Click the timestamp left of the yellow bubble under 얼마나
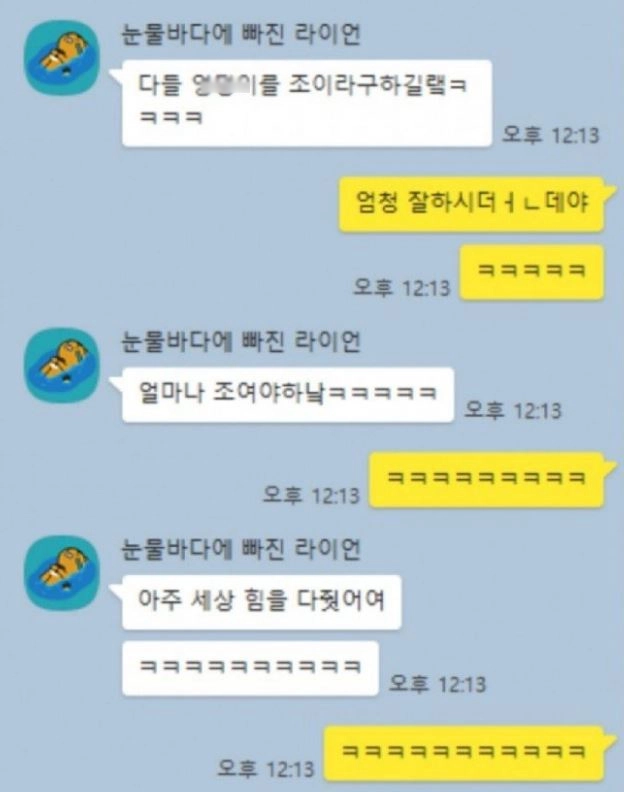 click(x=311, y=495)
